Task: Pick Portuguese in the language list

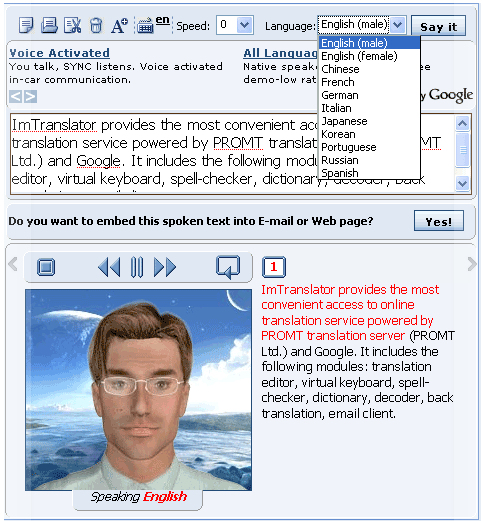Action: 369,147
